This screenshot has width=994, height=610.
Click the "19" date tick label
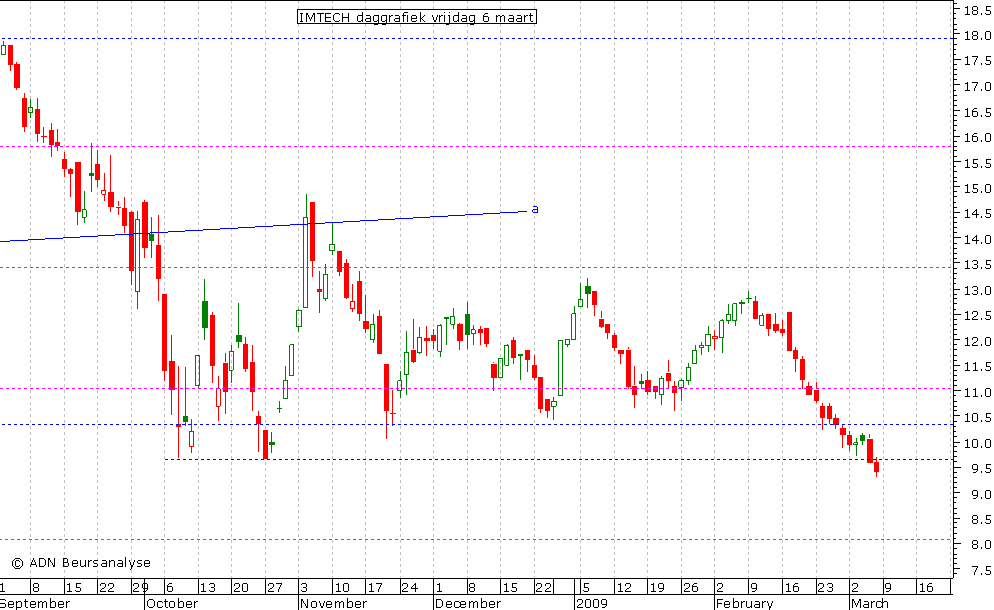tap(657, 587)
